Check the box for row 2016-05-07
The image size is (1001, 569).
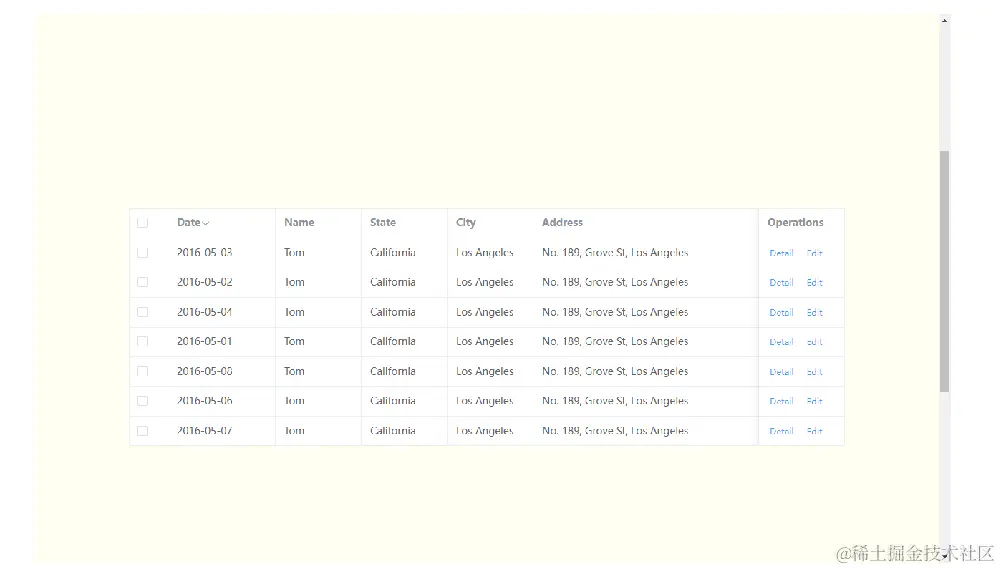[142, 431]
